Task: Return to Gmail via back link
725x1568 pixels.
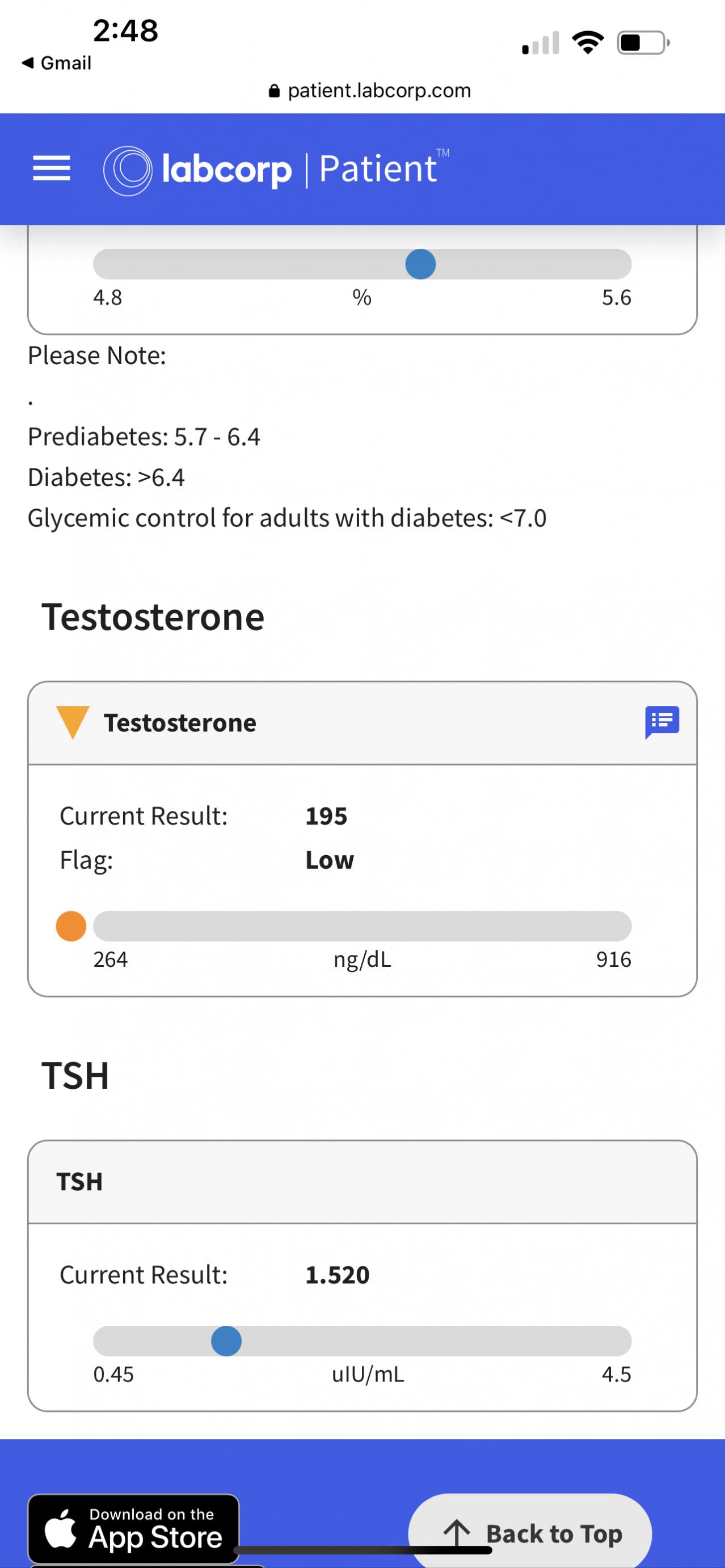Action: 57,63
